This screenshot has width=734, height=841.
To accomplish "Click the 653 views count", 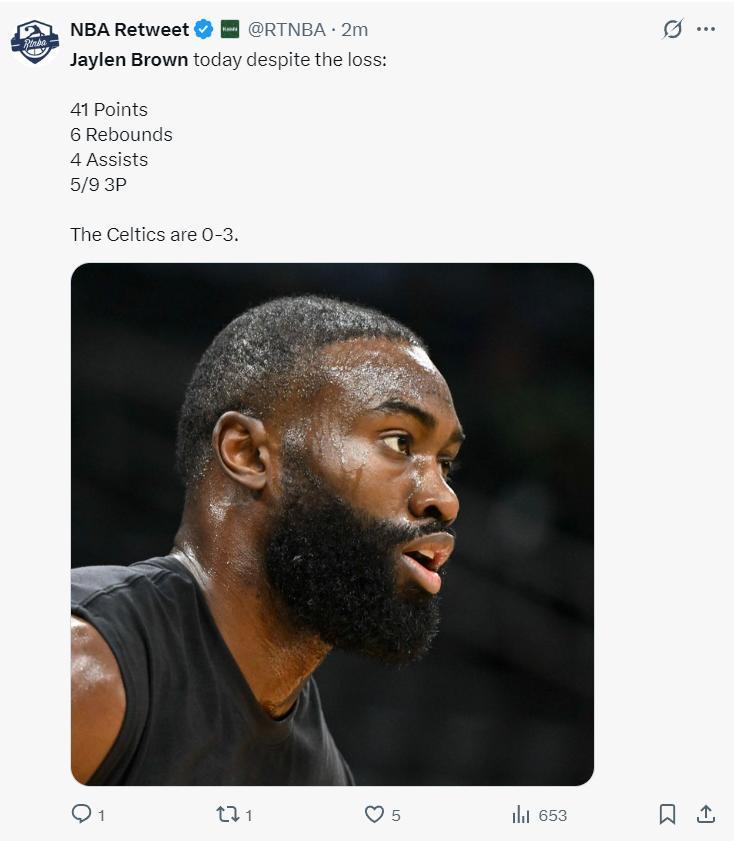I will point(553,815).
